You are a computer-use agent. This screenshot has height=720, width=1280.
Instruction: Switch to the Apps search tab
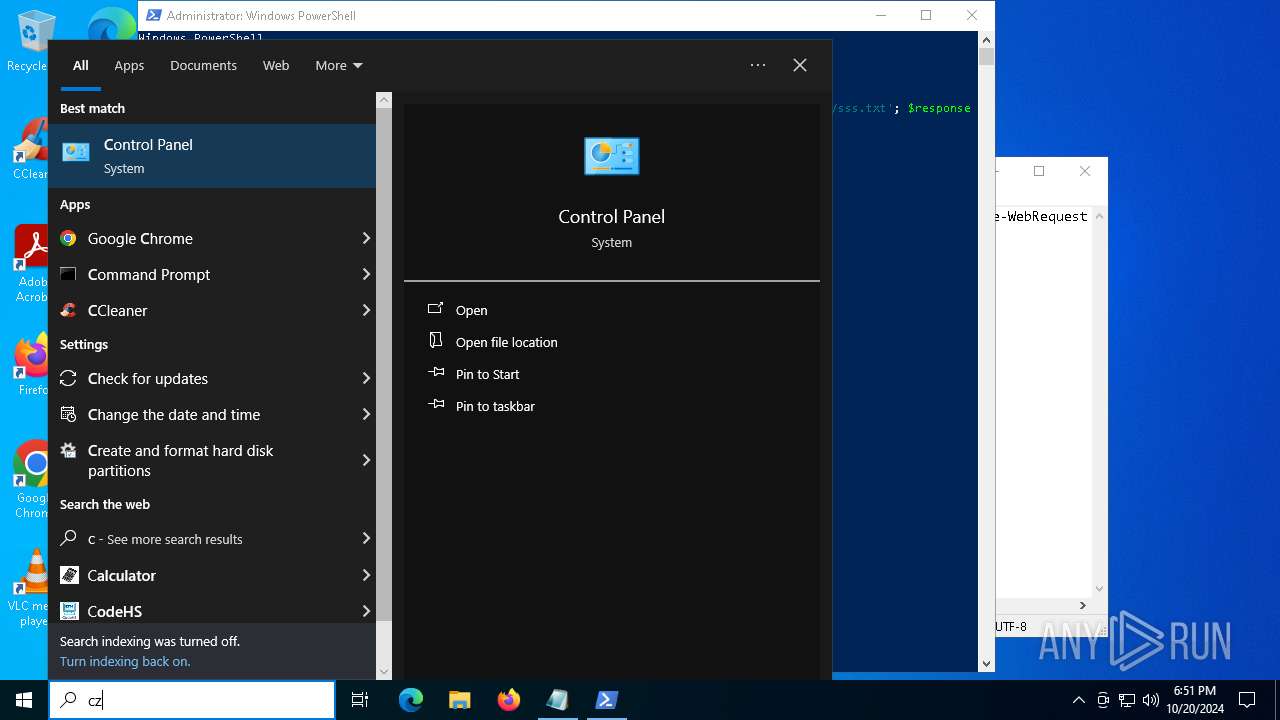[129, 65]
